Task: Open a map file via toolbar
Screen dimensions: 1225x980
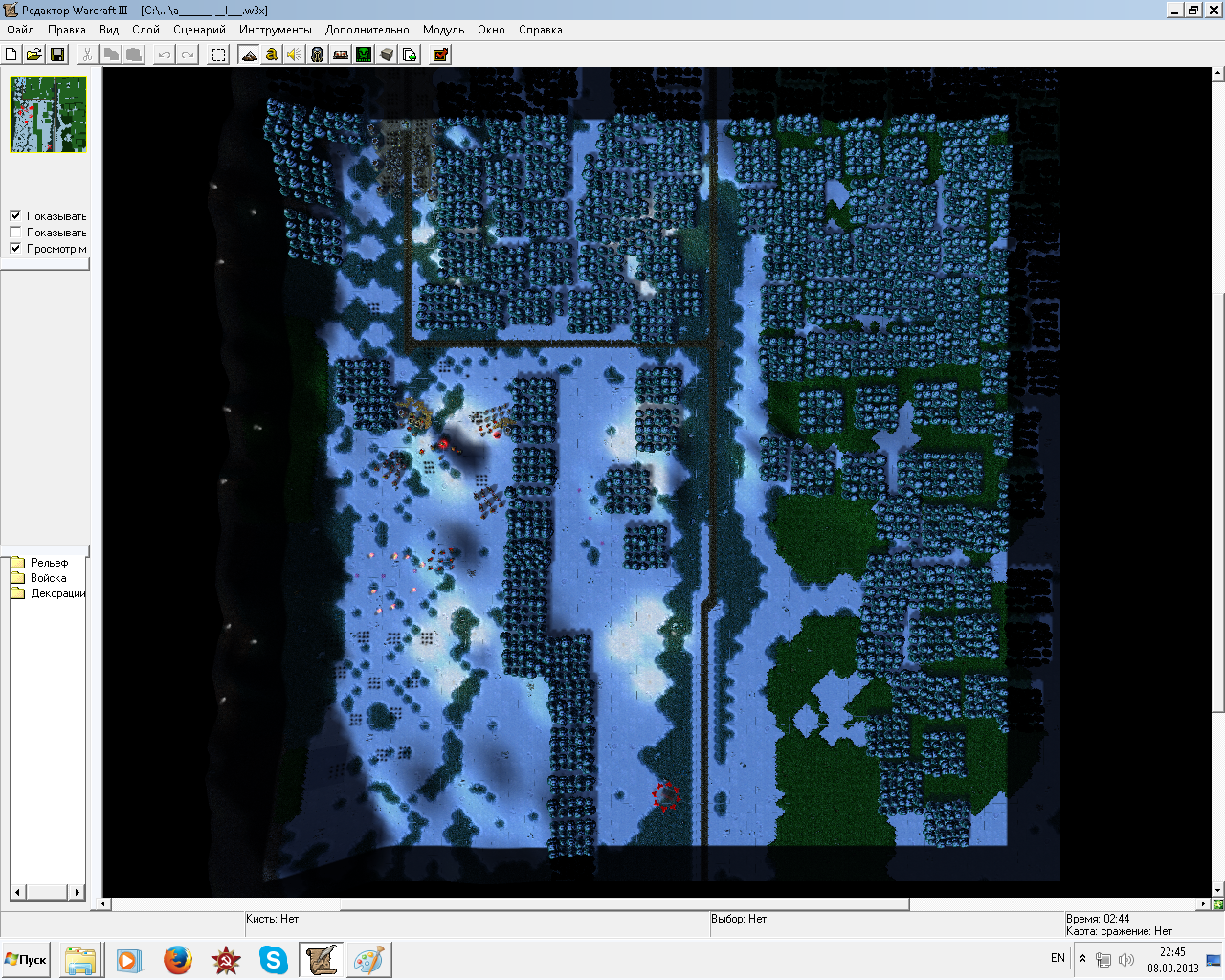Action: 34,55
